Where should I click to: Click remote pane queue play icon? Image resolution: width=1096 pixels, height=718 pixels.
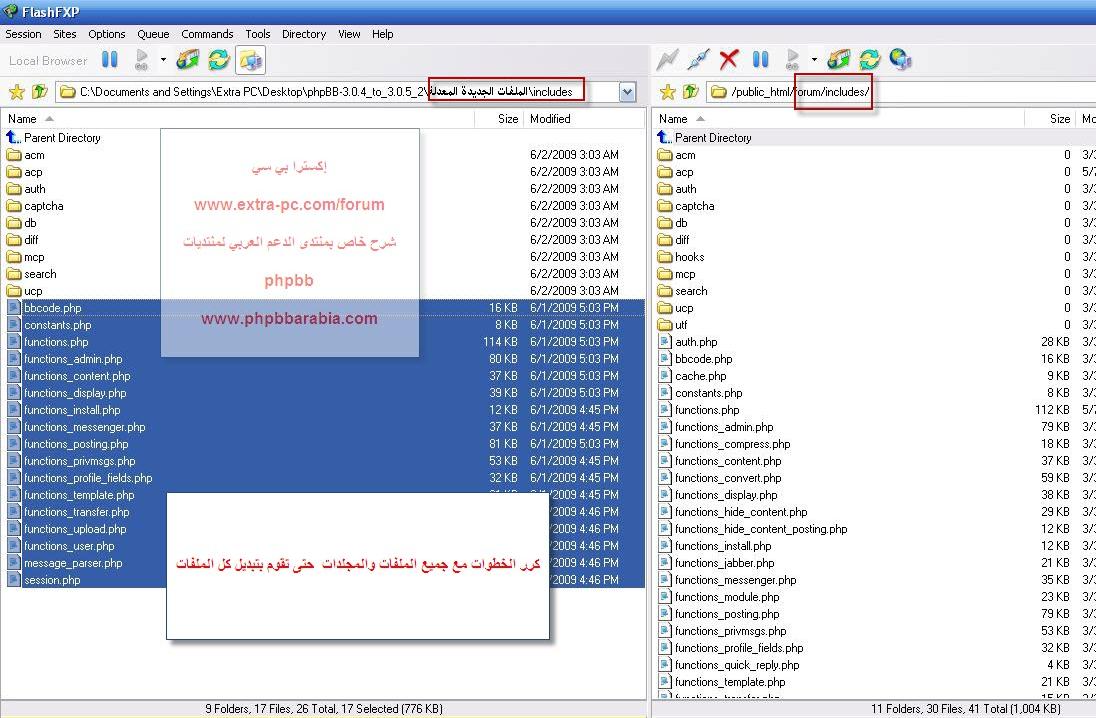pyautogui.click(x=793, y=59)
